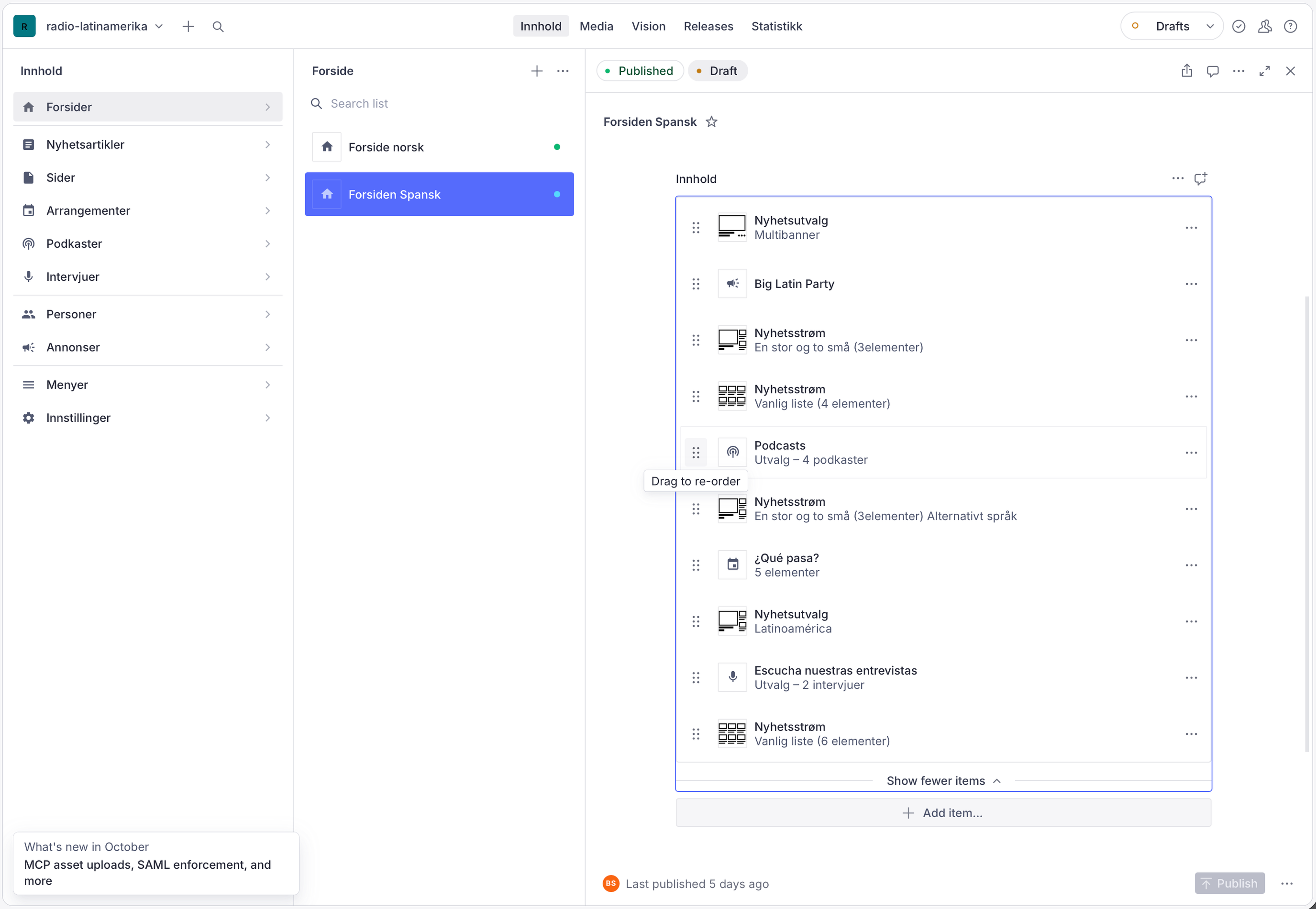
Task: Open the comments speech bubble icon
Action: point(1212,71)
